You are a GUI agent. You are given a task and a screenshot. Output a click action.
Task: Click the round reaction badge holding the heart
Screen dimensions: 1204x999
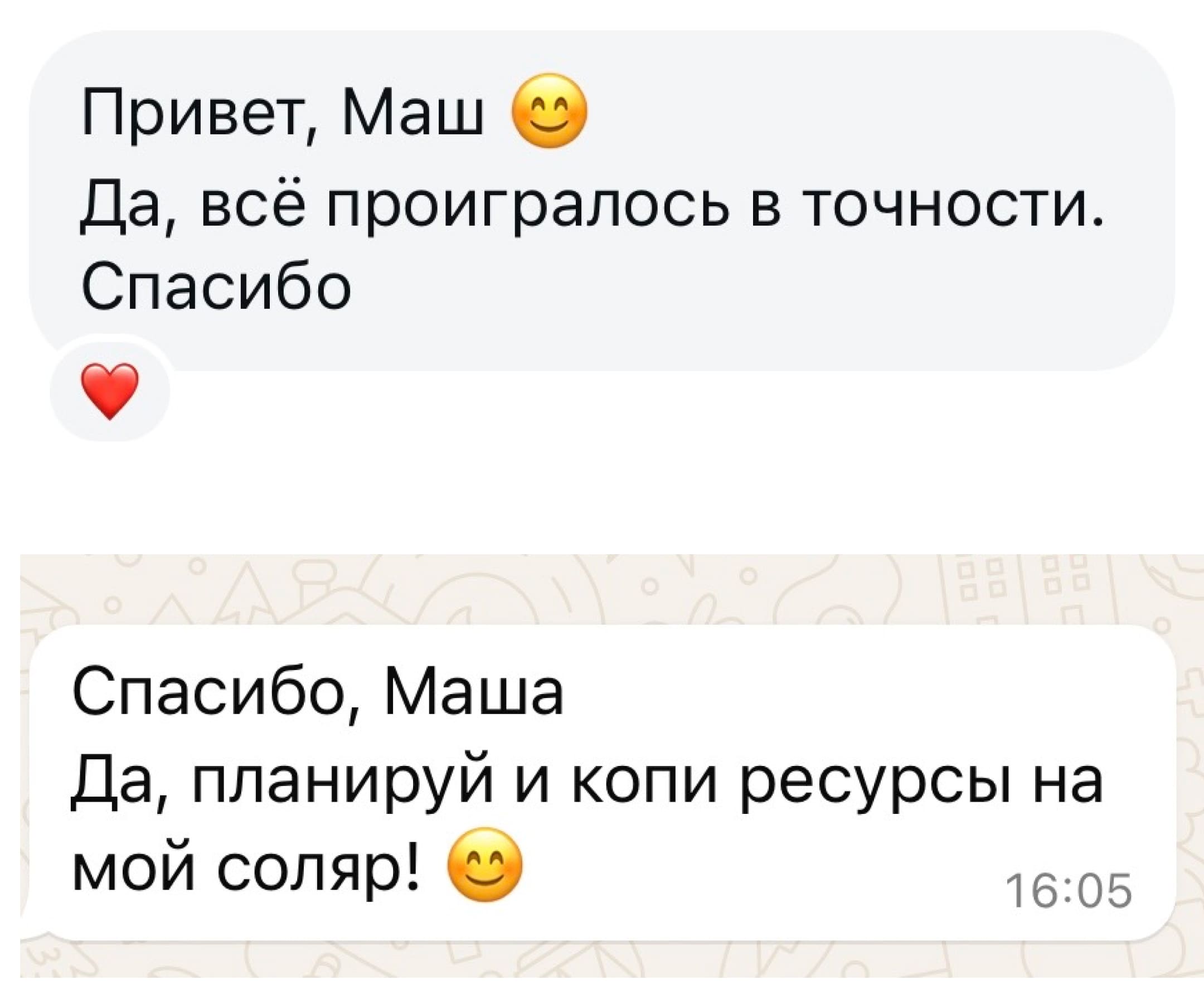coord(109,391)
